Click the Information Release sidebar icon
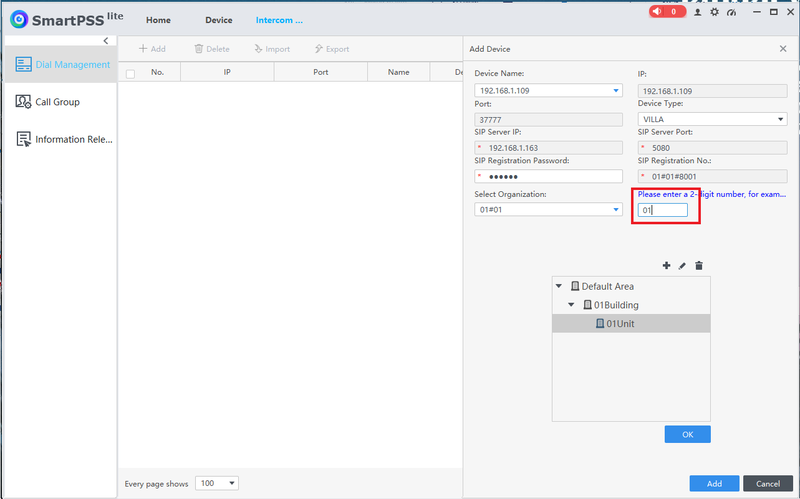 23,139
